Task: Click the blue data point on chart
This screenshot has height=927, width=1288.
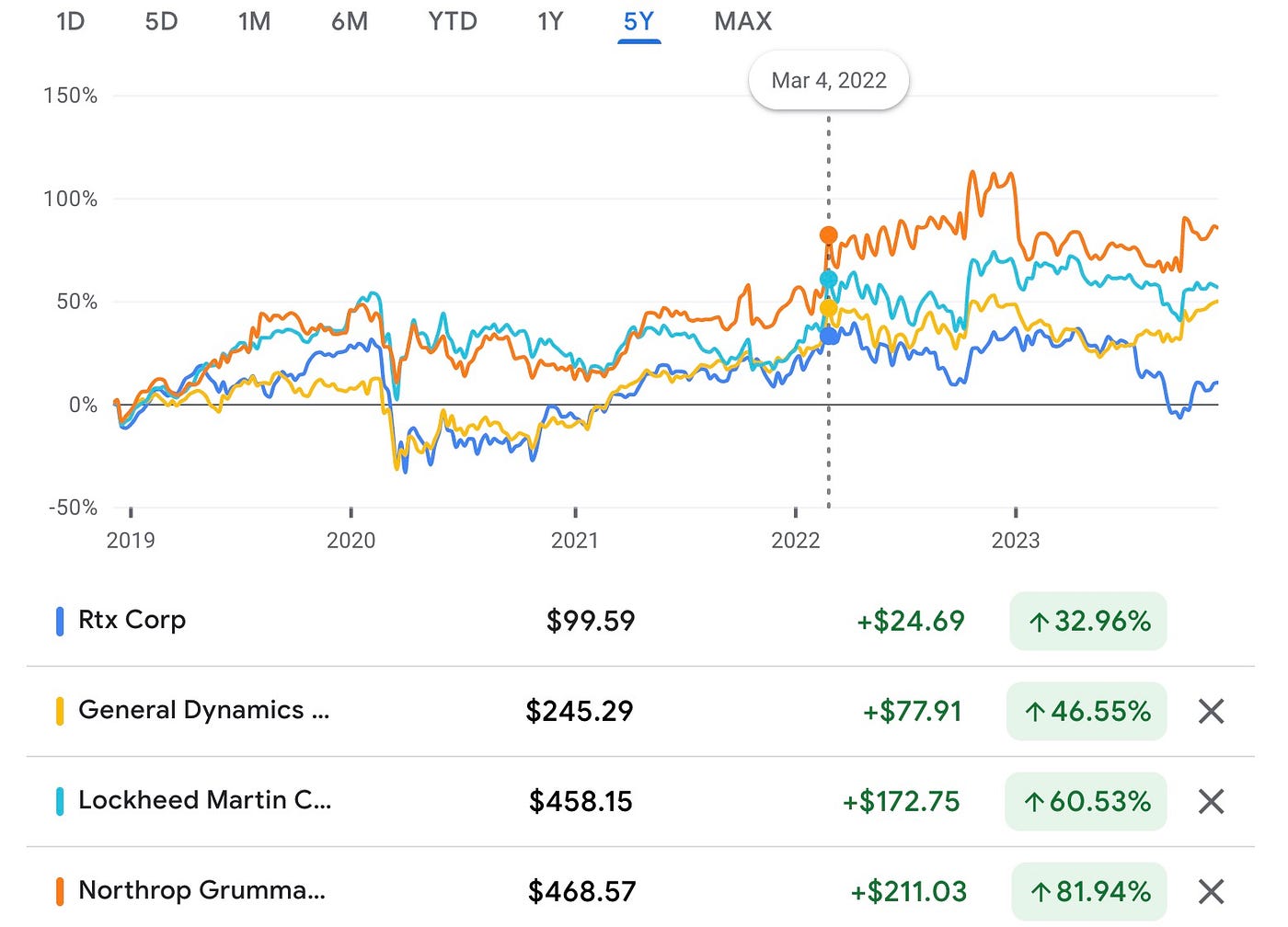Action: point(829,337)
